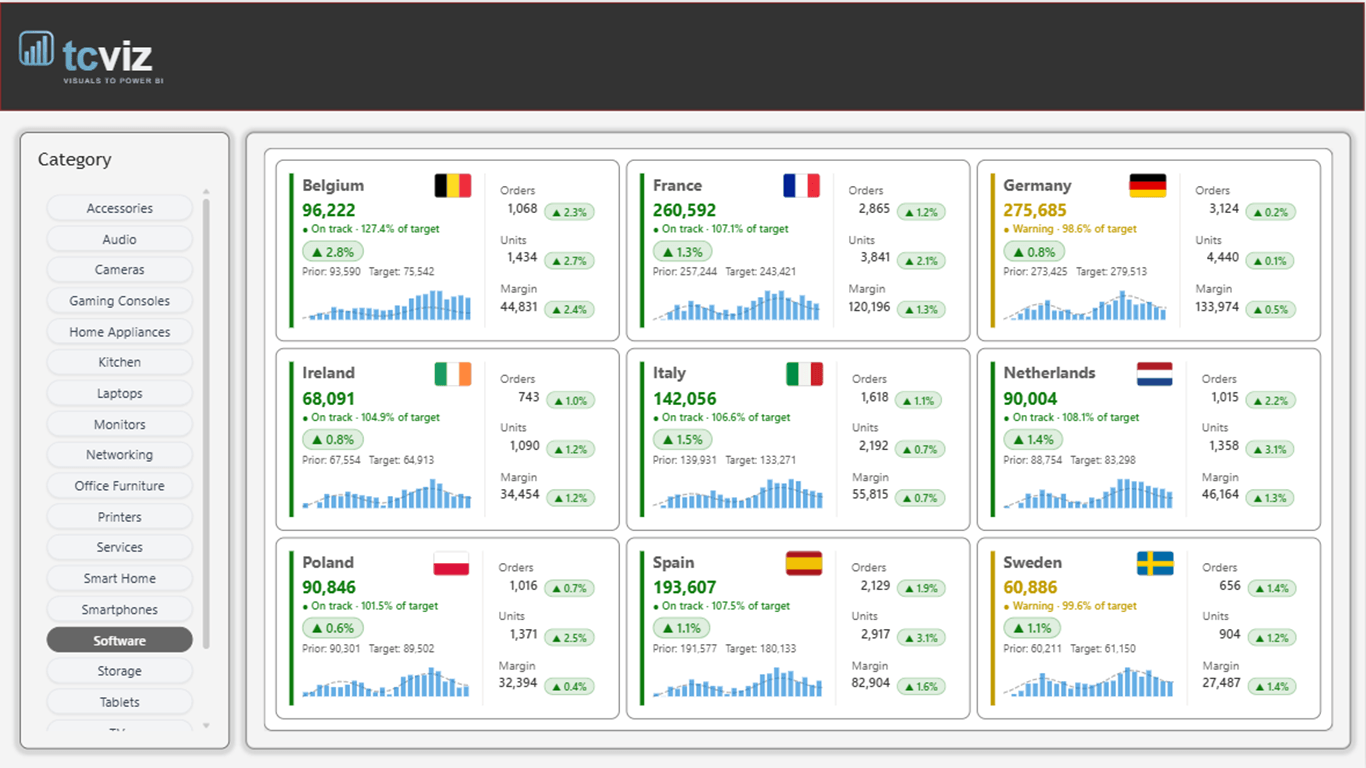Click Spain's 1.6% margin change badge
This screenshot has height=768, width=1366.
920,687
